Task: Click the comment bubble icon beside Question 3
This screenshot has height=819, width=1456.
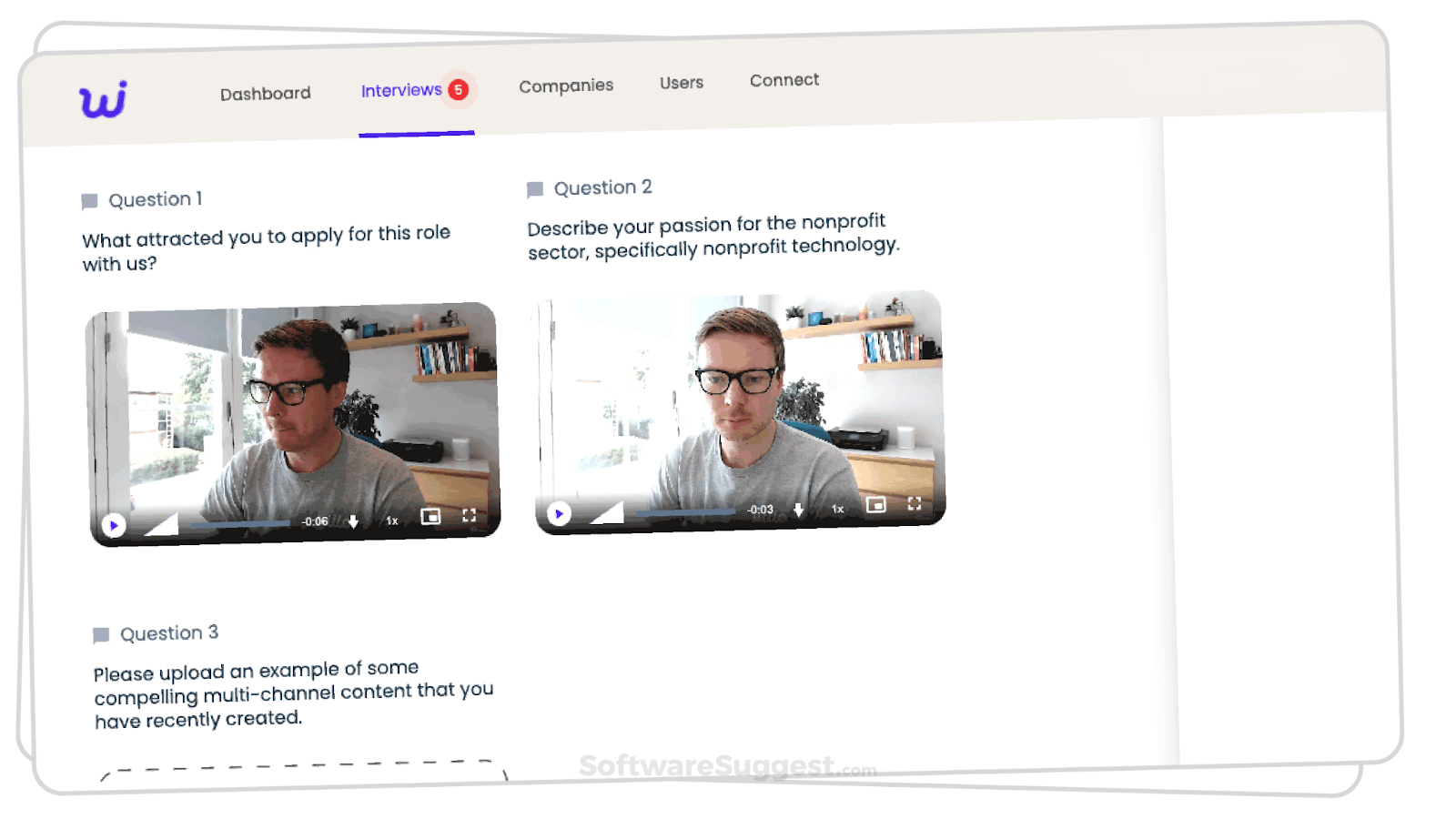Action: click(103, 633)
